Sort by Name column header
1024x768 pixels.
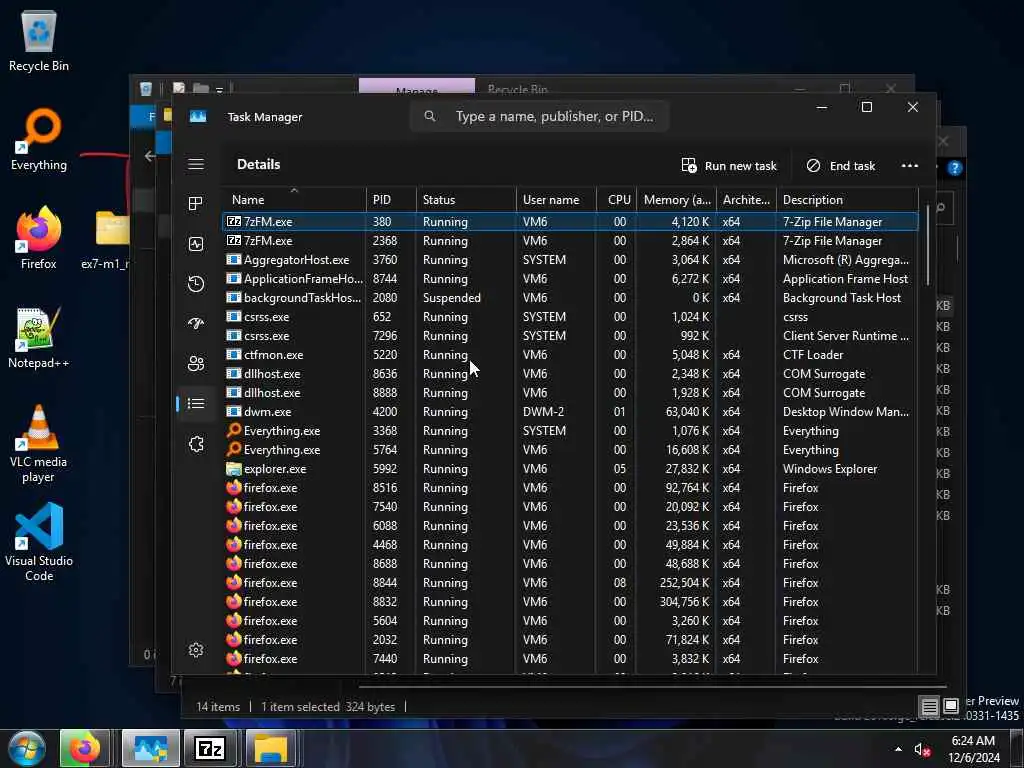[294, 200]
